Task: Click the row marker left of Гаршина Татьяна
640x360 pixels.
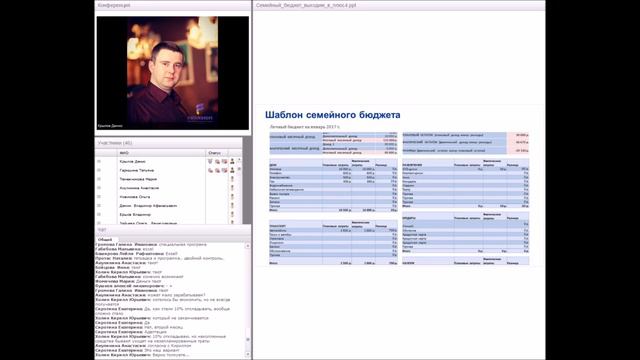Action: [x=99, y=170]
